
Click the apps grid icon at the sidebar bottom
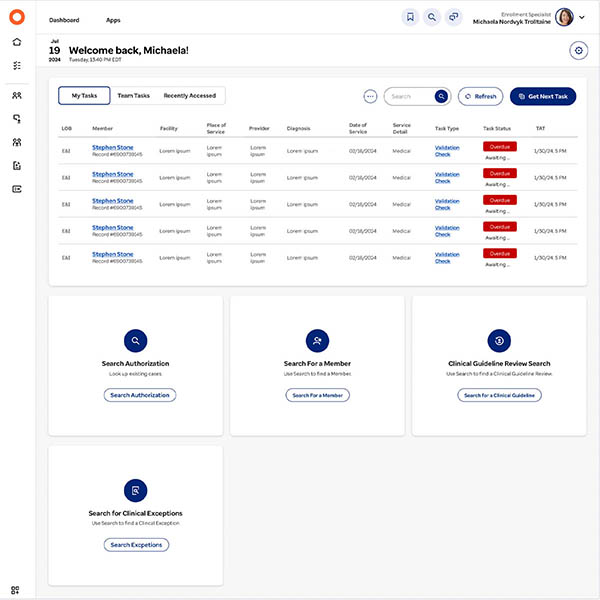[17, 590]
